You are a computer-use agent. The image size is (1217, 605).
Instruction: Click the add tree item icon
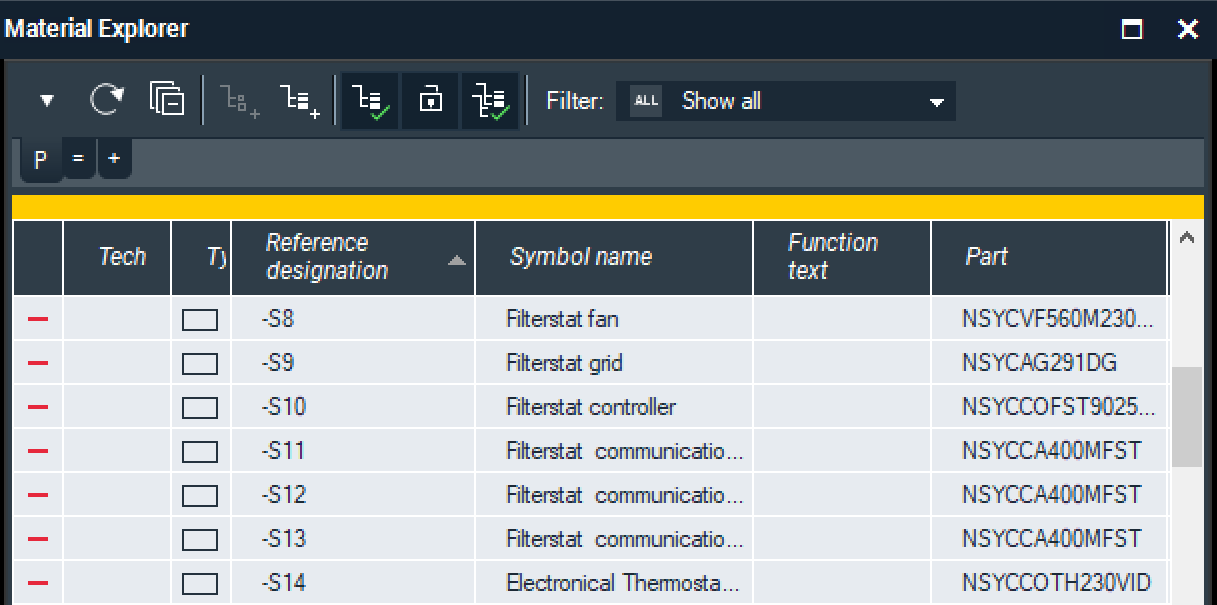[x=299, y=100]
